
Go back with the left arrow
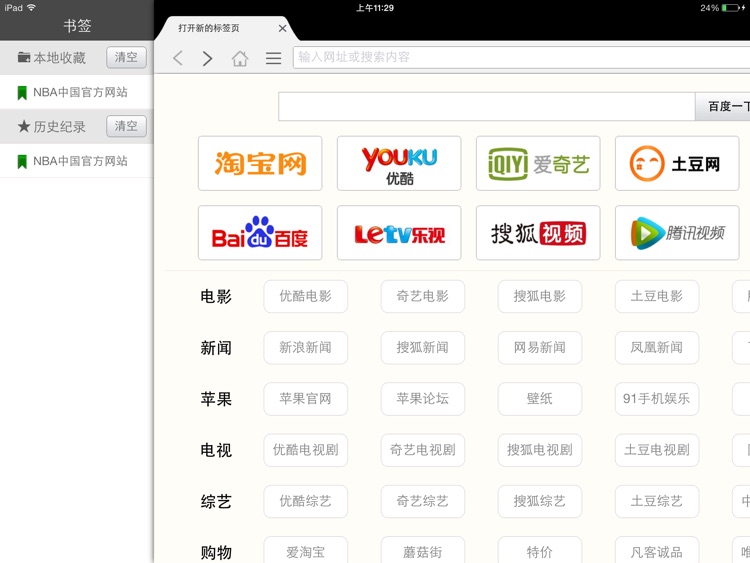coord(178,58)
